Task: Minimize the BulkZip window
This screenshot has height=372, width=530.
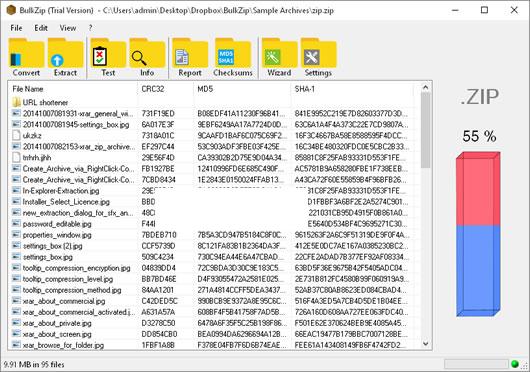Action: coord(455,10)
